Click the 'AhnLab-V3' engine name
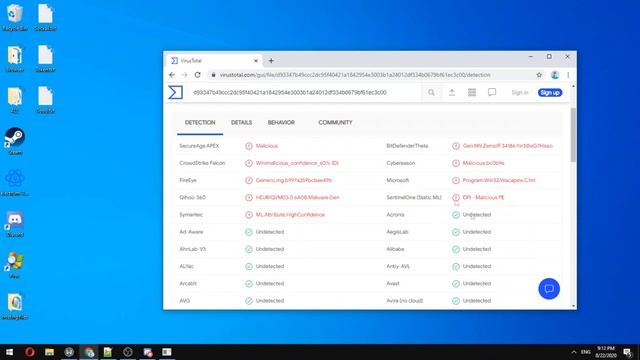Viewport: 640px width, 360px height. (192, 249)
